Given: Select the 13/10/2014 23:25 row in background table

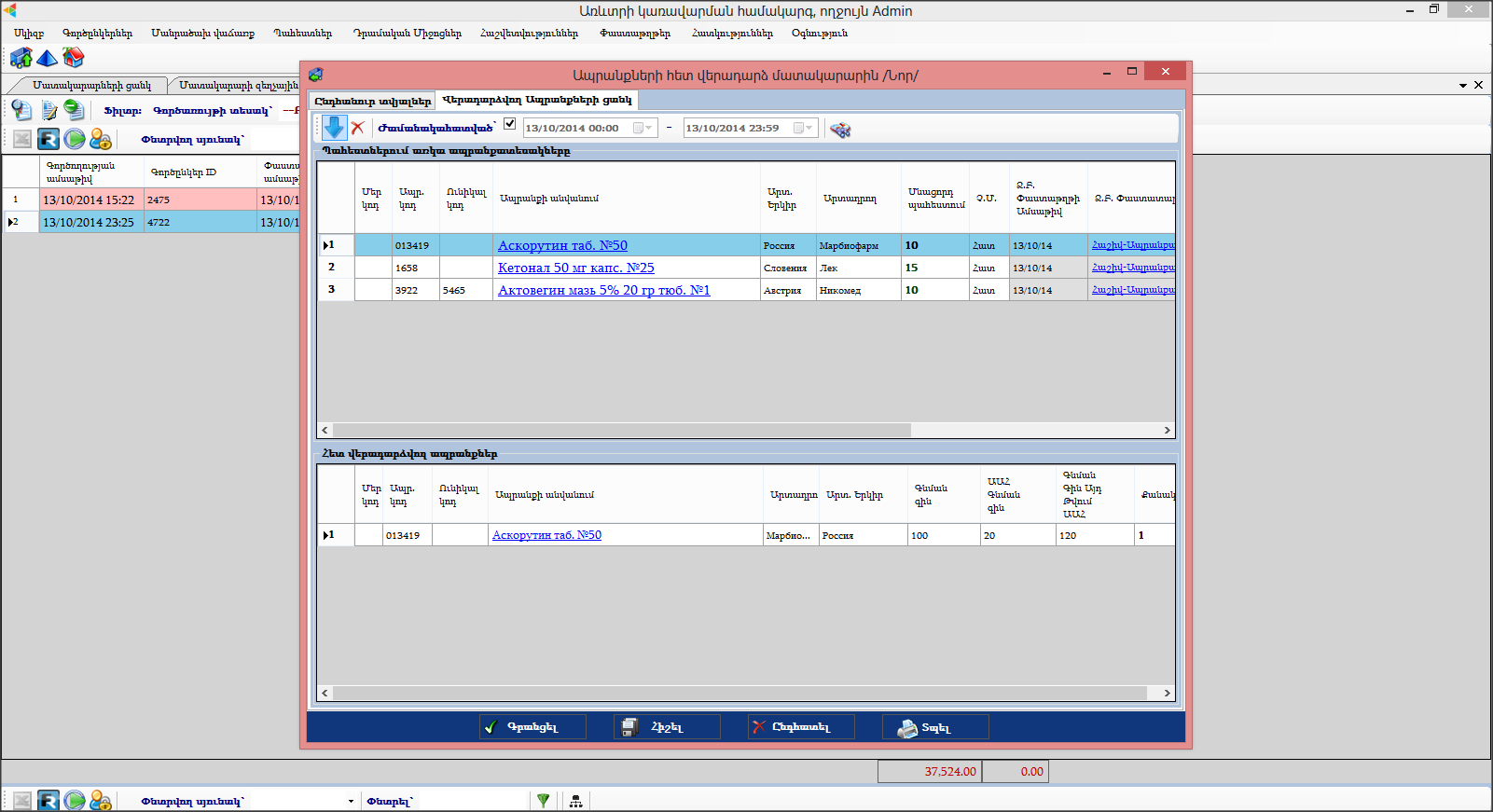Looking at the screenshot, I should tap(149, 222).
